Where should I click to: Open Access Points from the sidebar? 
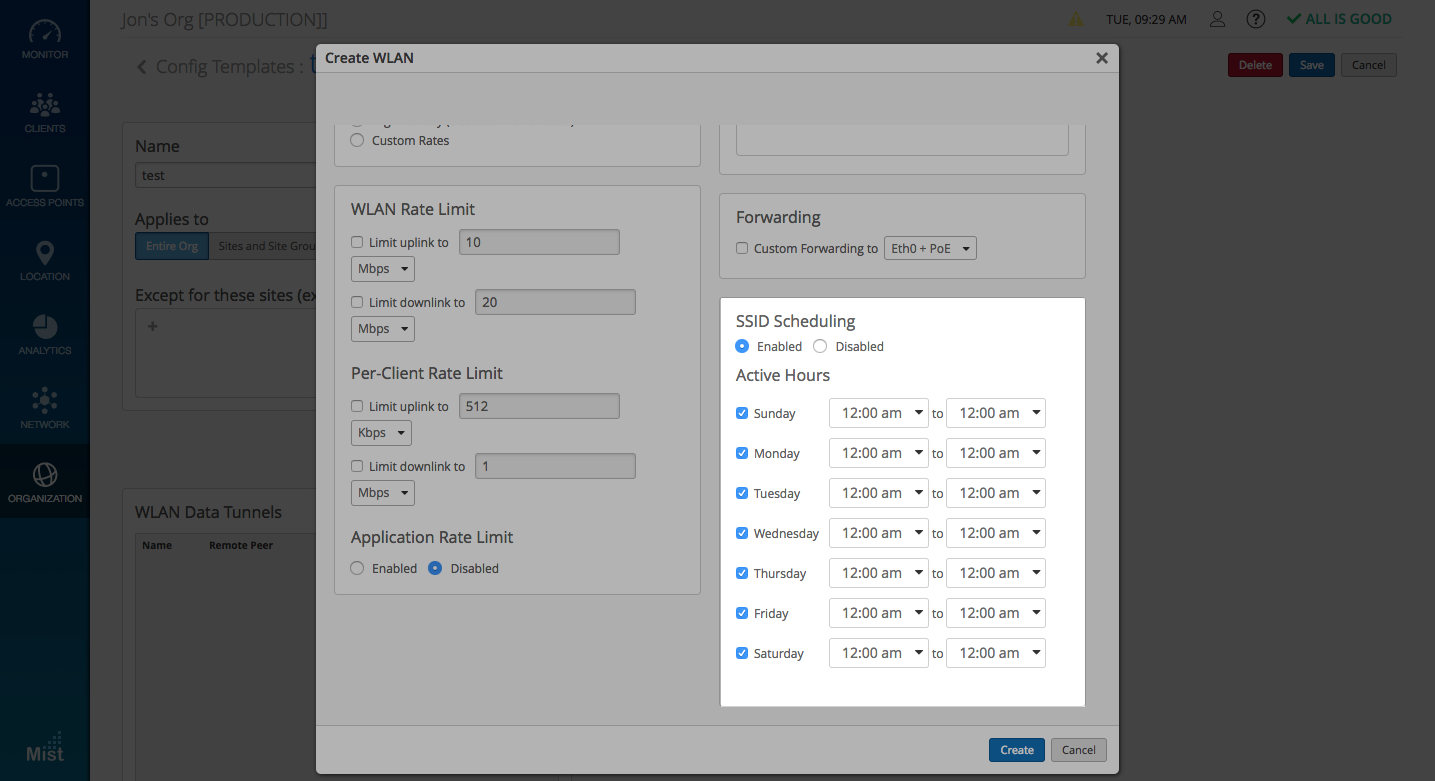[44, 187]
